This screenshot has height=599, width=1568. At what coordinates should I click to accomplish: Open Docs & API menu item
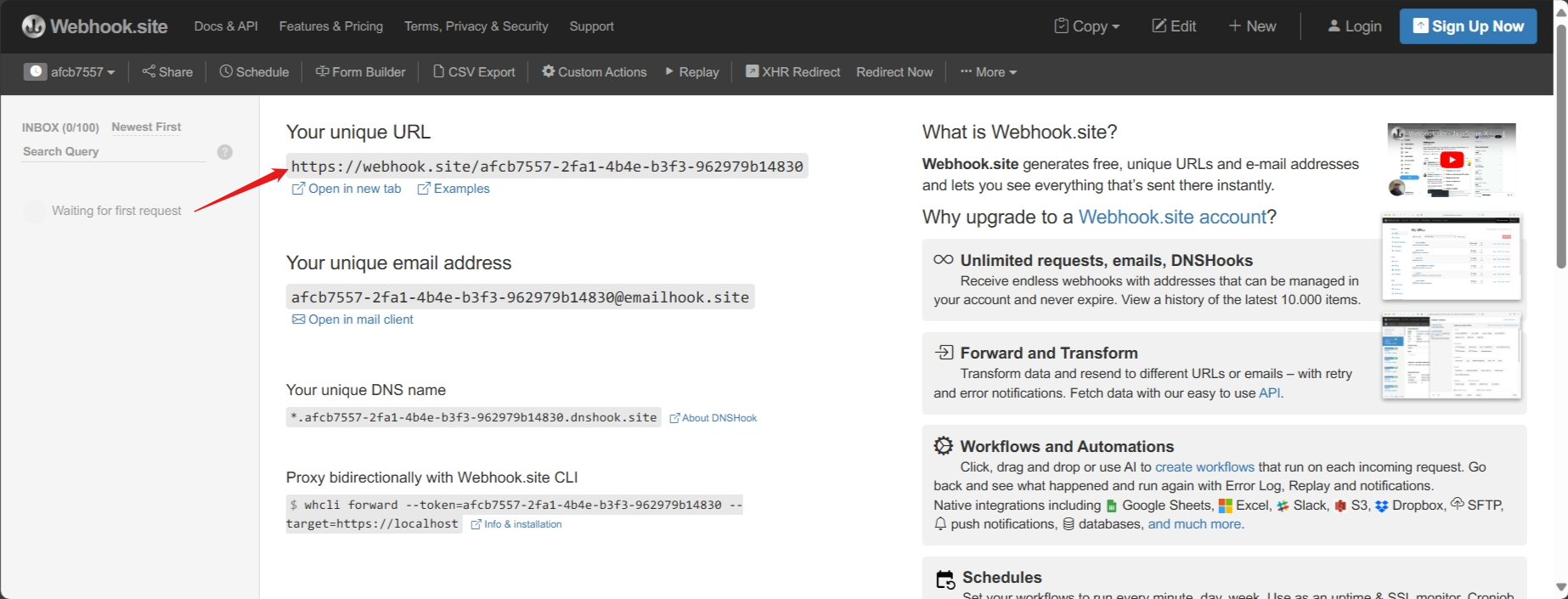point(226,26)
